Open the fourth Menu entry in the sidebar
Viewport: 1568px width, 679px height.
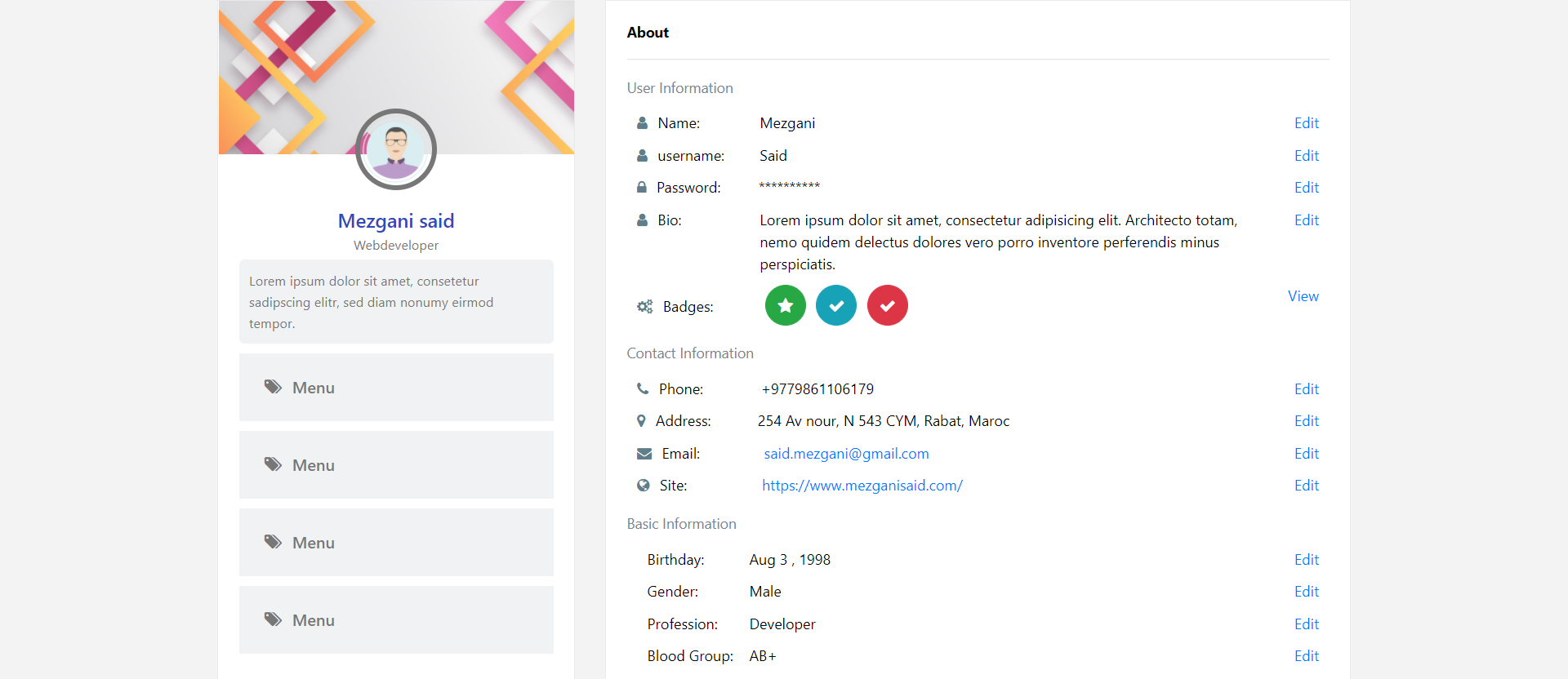396,619
